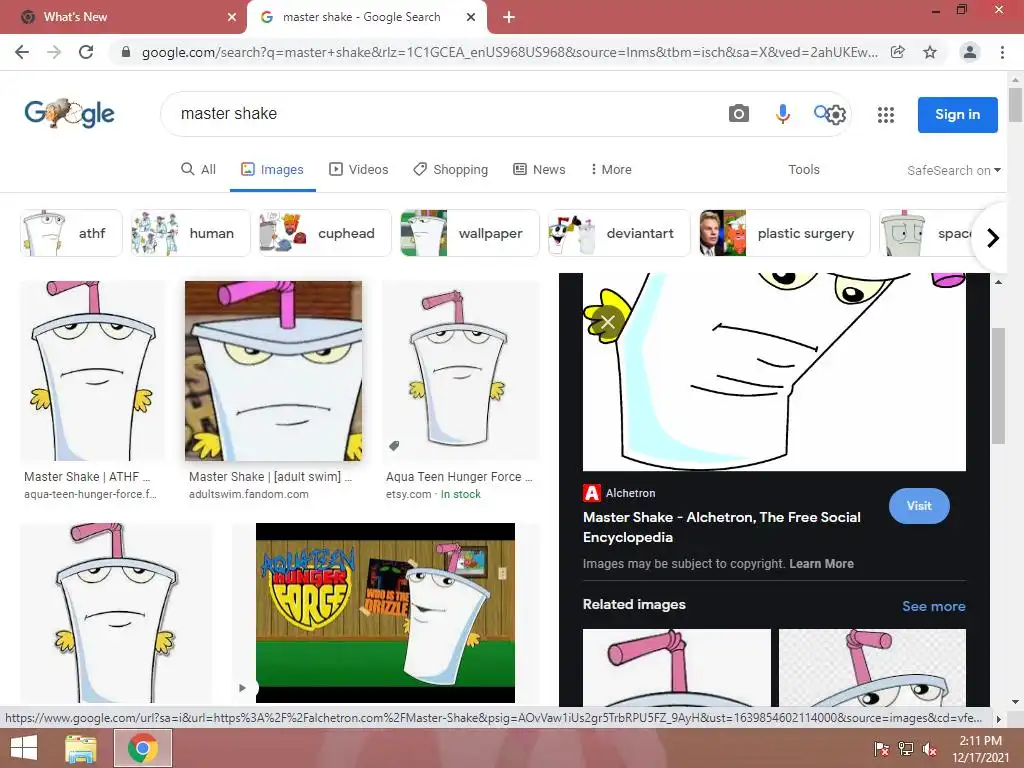
Task: Click the address bar URL
Action: pos(509,52)
